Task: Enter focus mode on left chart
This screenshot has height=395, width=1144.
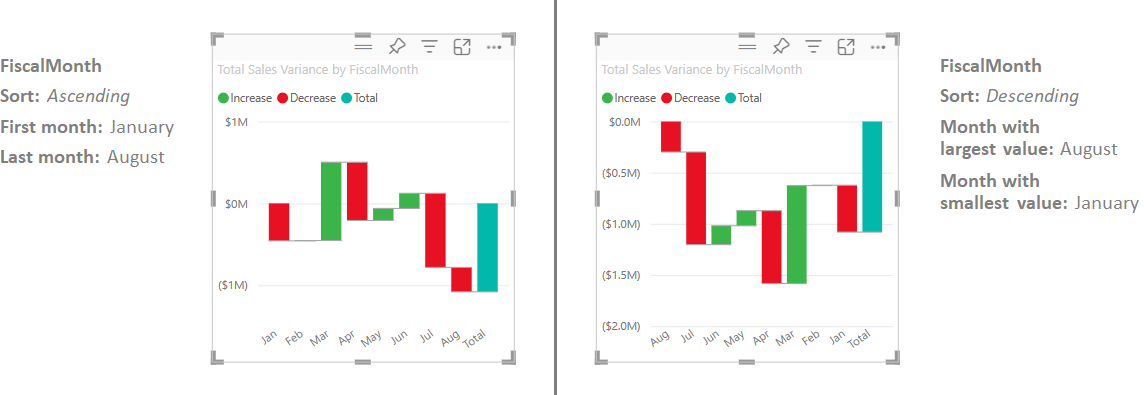Action: pos(462,47)
